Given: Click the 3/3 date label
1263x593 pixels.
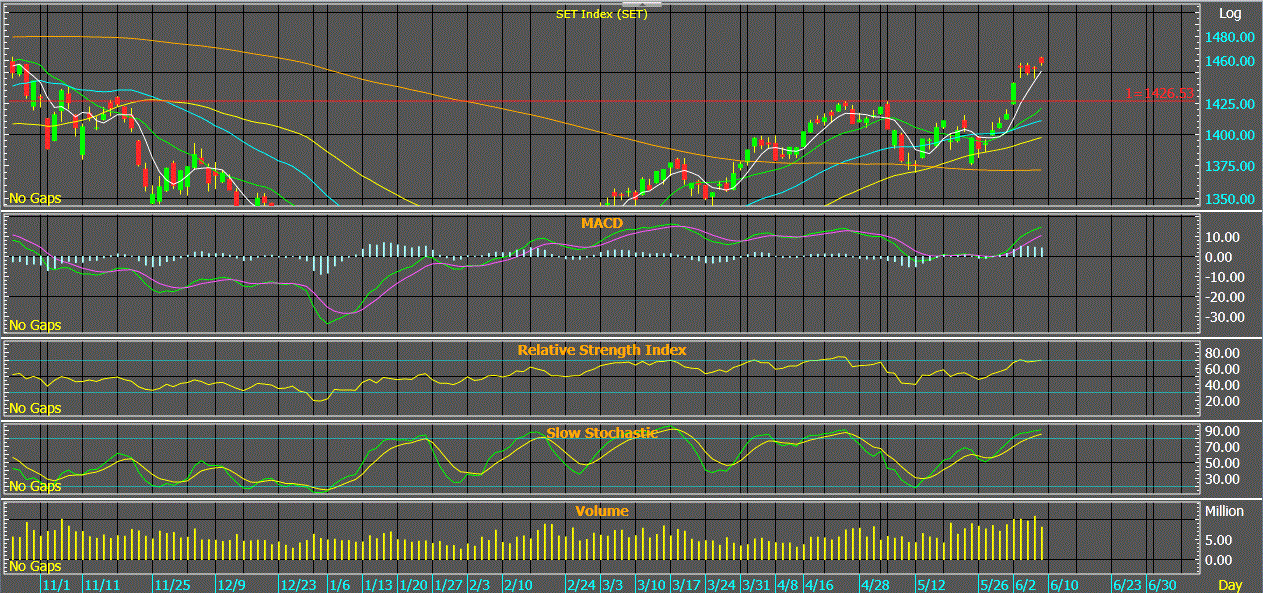Looking at the screenshot, I should pyautogui.click(x=613, y=584).
